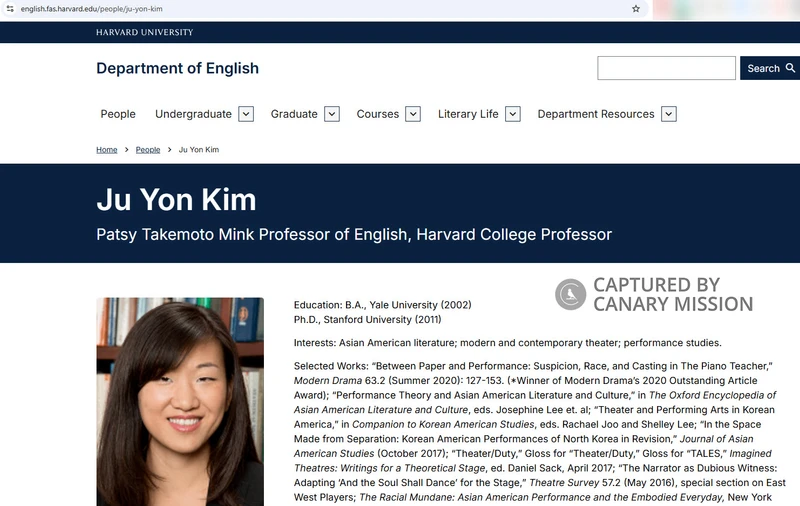Click the Ju Yon Kim page heading
800x506 pixels.
tap(176, 199)
